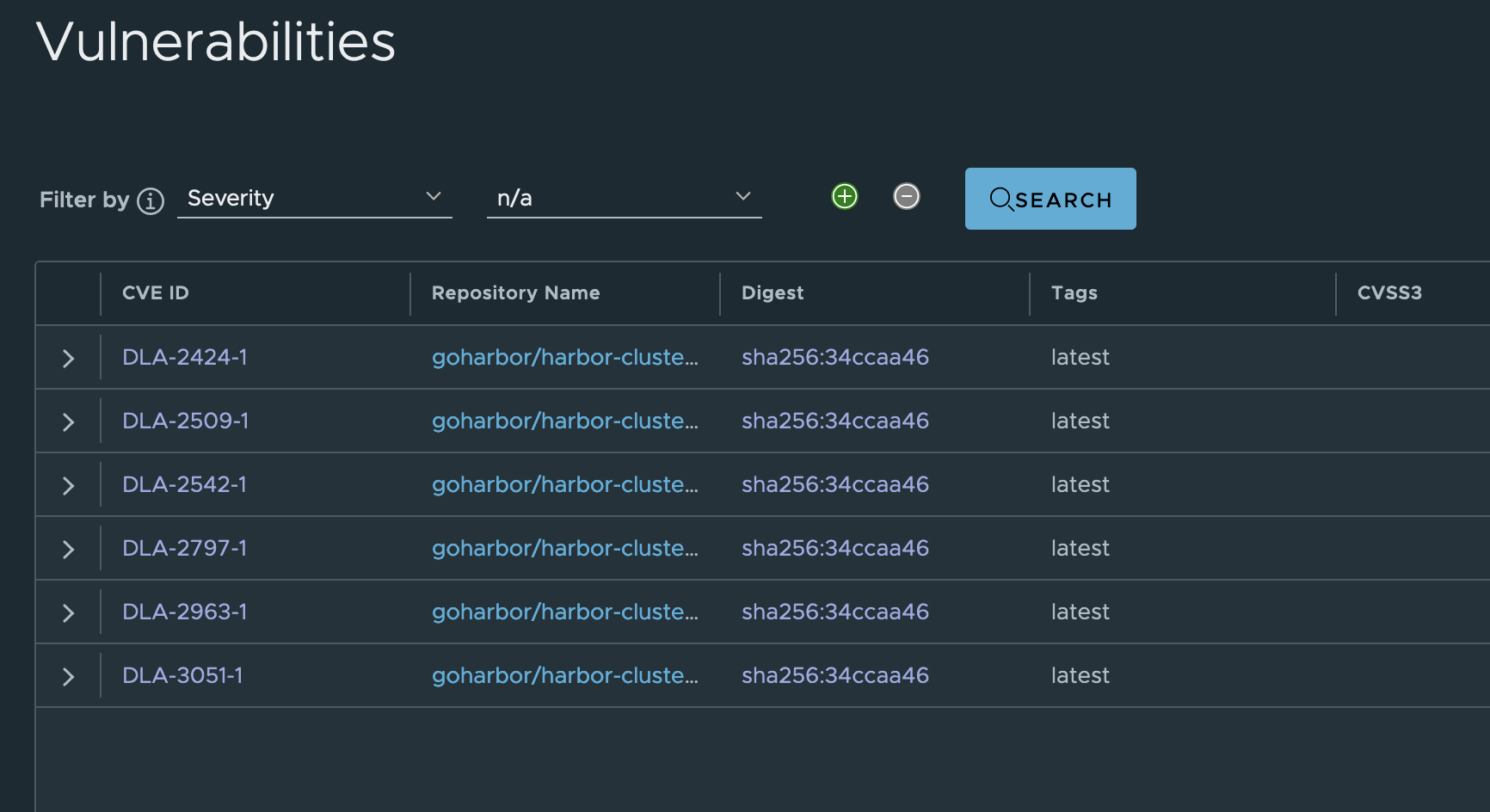Click the Search button

point(1050,199)
